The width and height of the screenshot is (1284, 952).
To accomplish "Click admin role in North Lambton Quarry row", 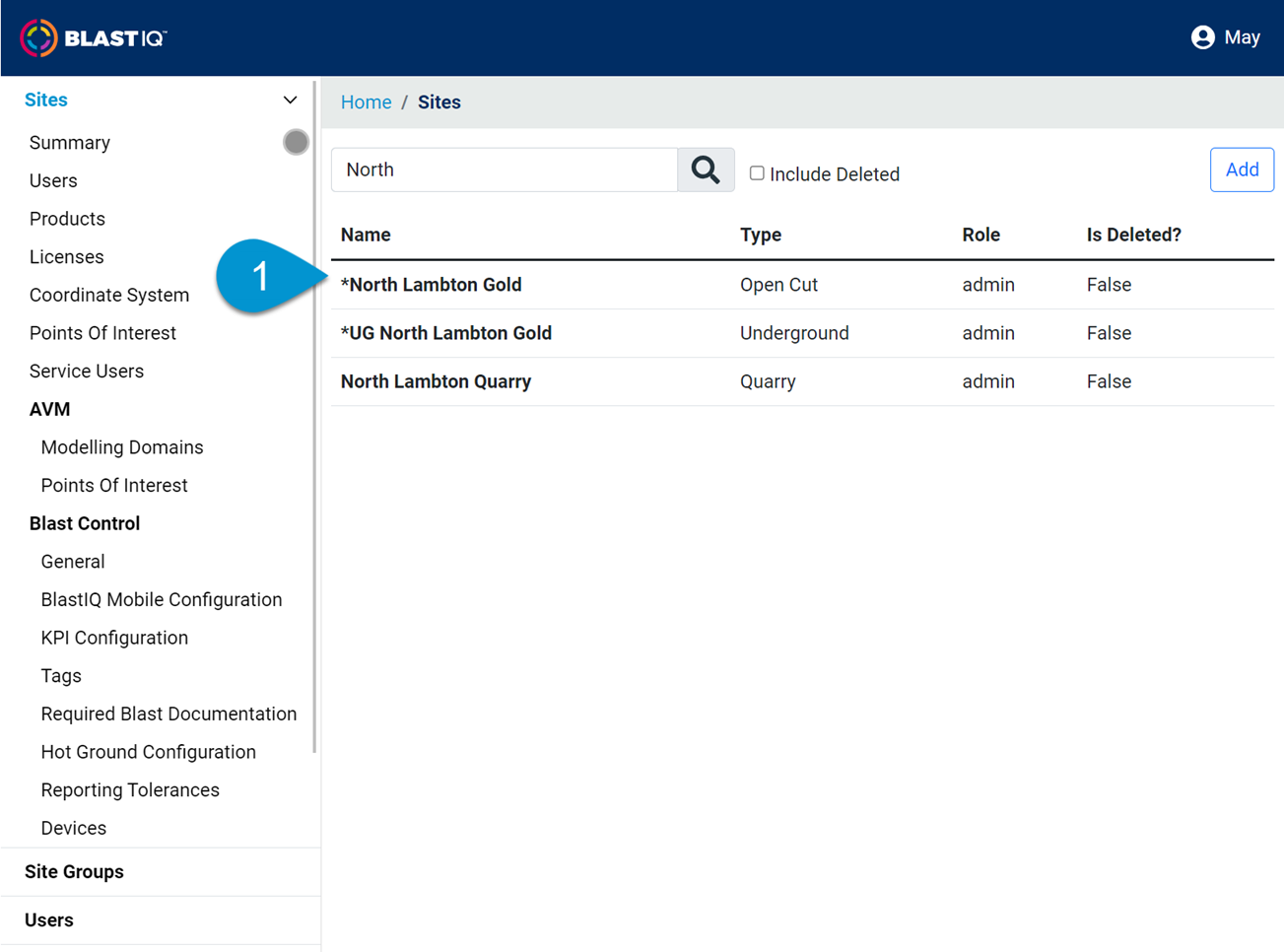I will click(988, 381).
